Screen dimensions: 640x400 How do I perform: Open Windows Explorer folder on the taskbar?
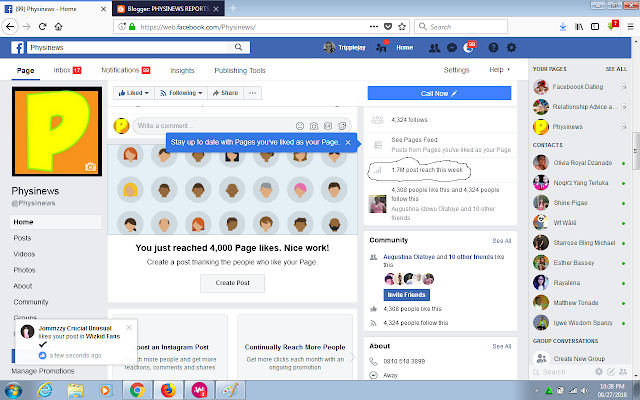[x=76, y=390]
